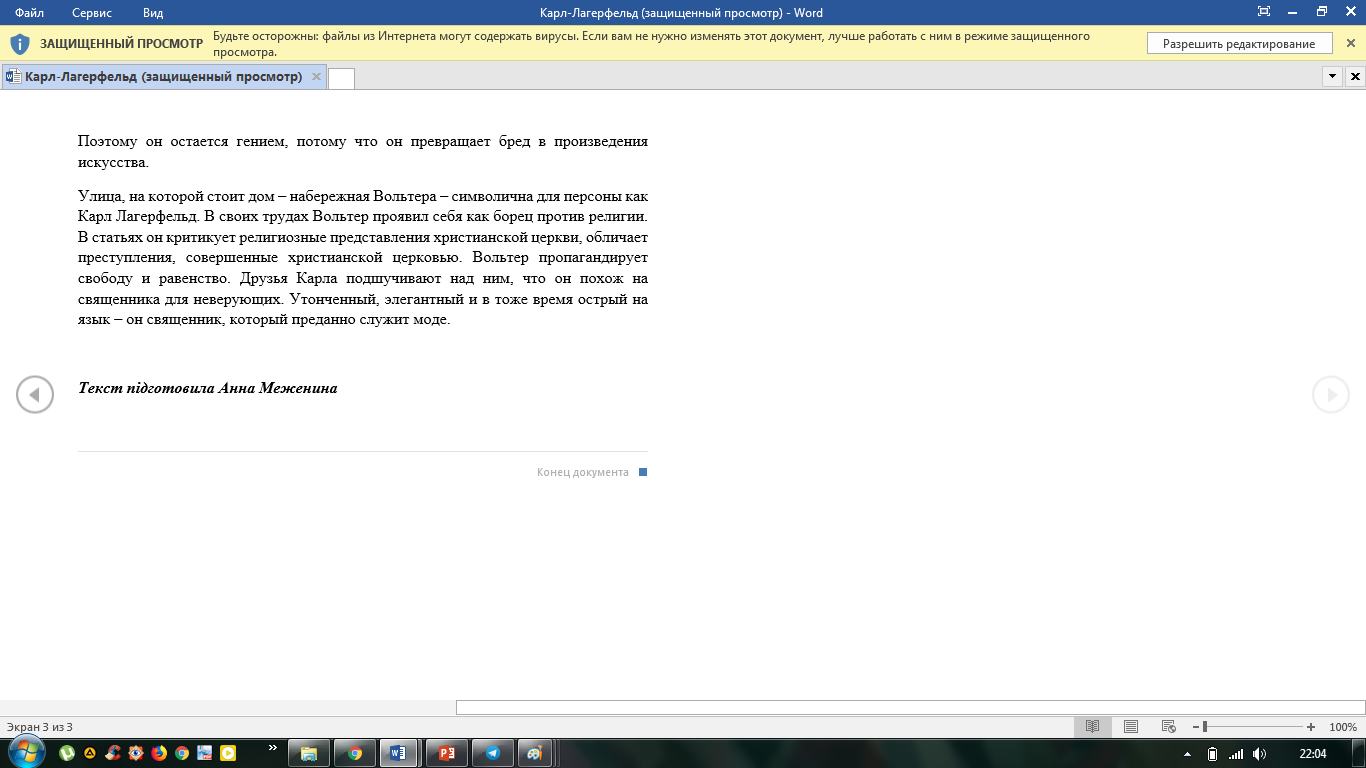
Task: Close the Карл-Лагерфельд document tab
Action: tap(316, 77)
